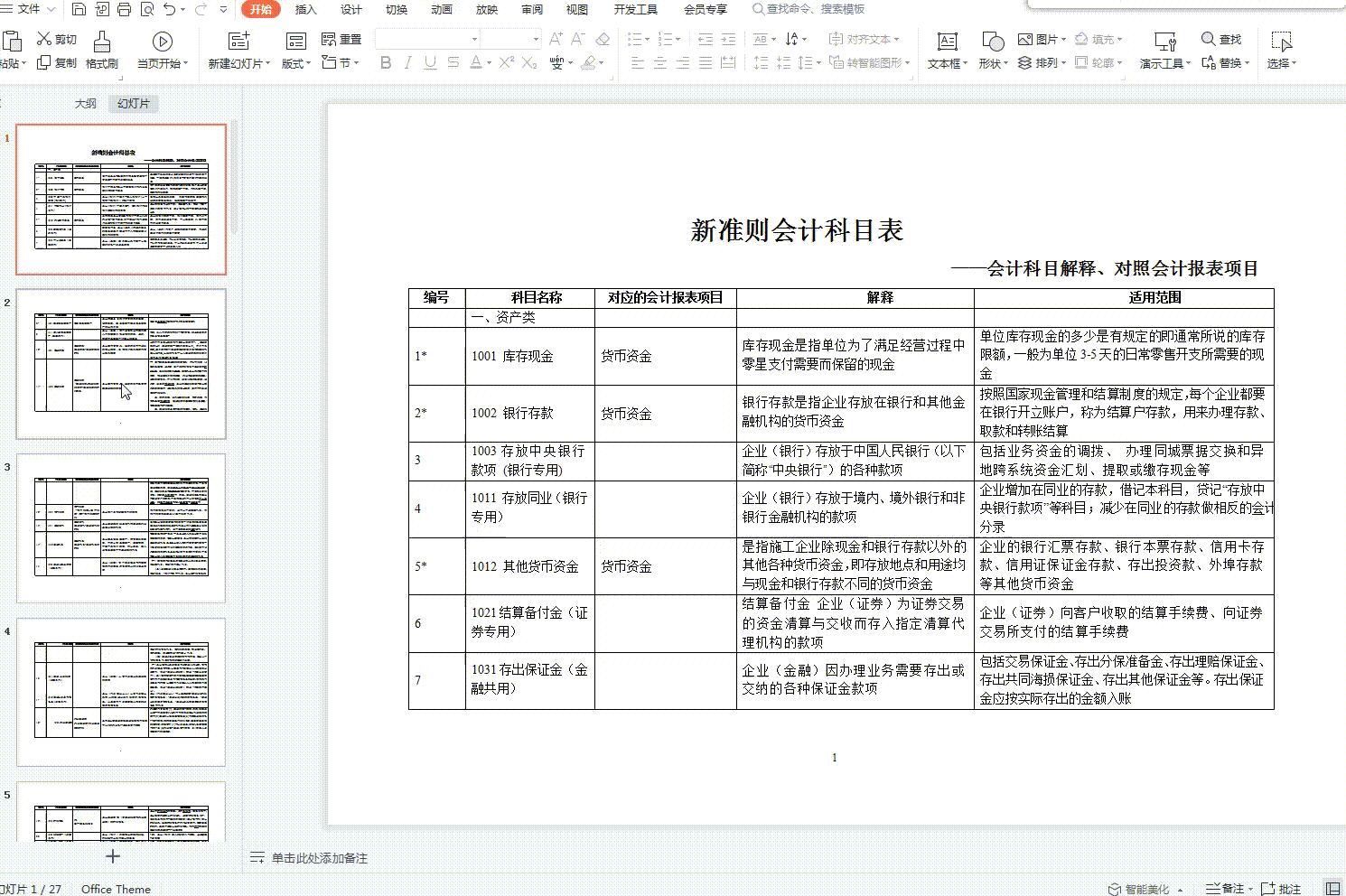Open Find (查找) in the toolbar
The height and width of the screenshot is (896, 1346).
coord(1223,40)
